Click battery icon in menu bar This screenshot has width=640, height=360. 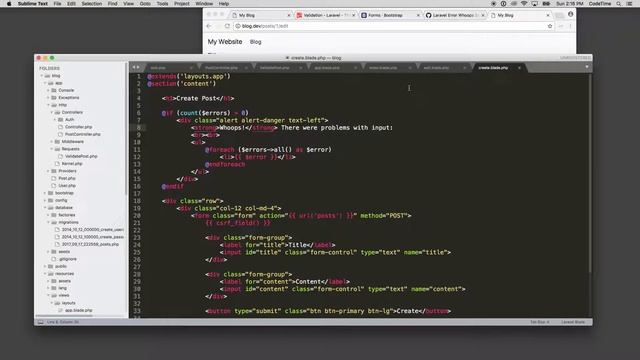pos(546,4)
